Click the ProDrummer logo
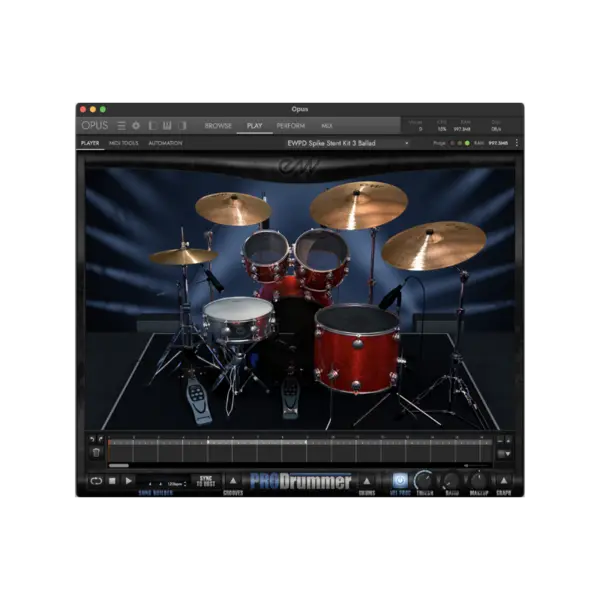The image size is (600, 600). [x=300, y=481]
